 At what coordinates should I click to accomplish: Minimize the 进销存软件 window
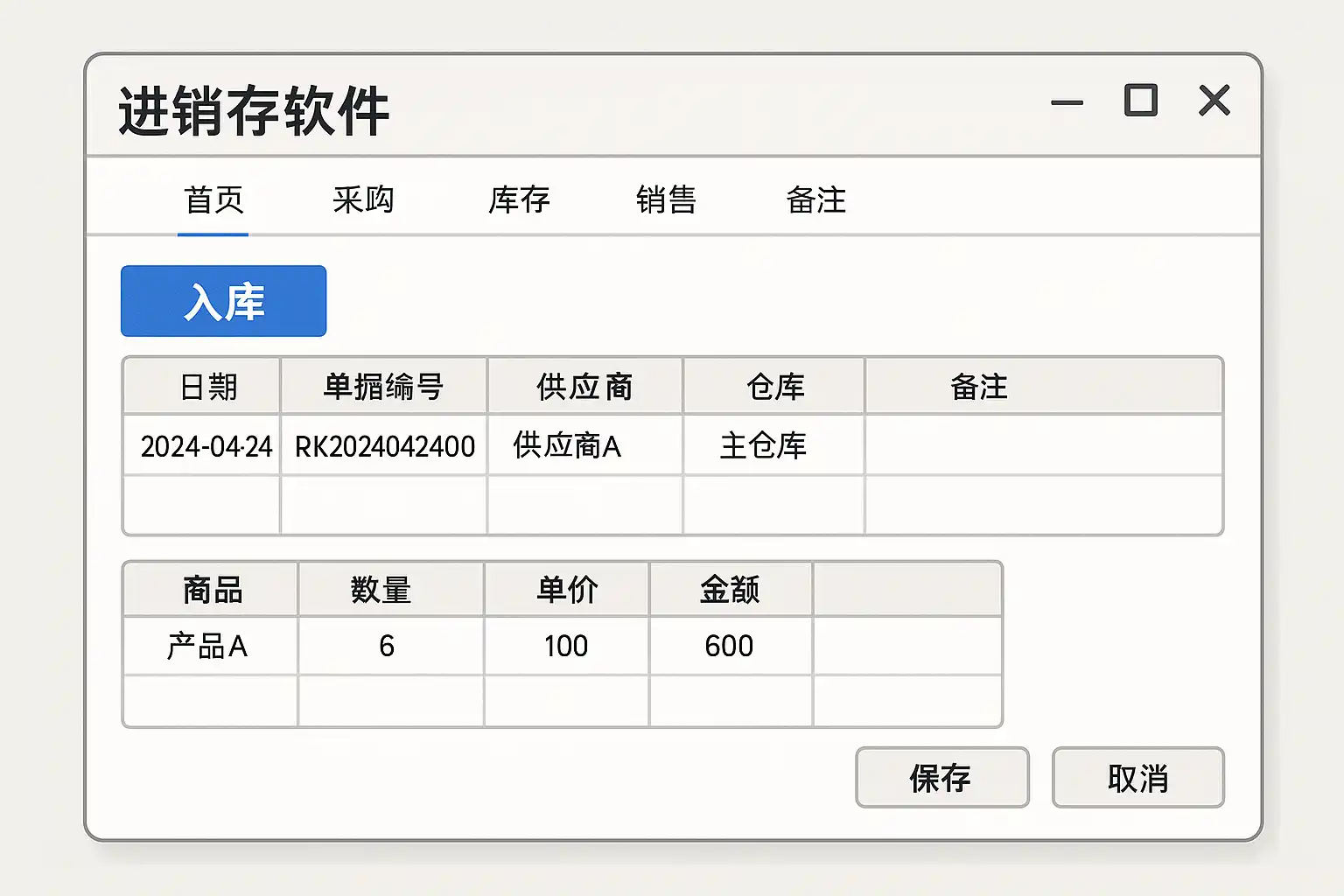click(x=1067, y=102)
